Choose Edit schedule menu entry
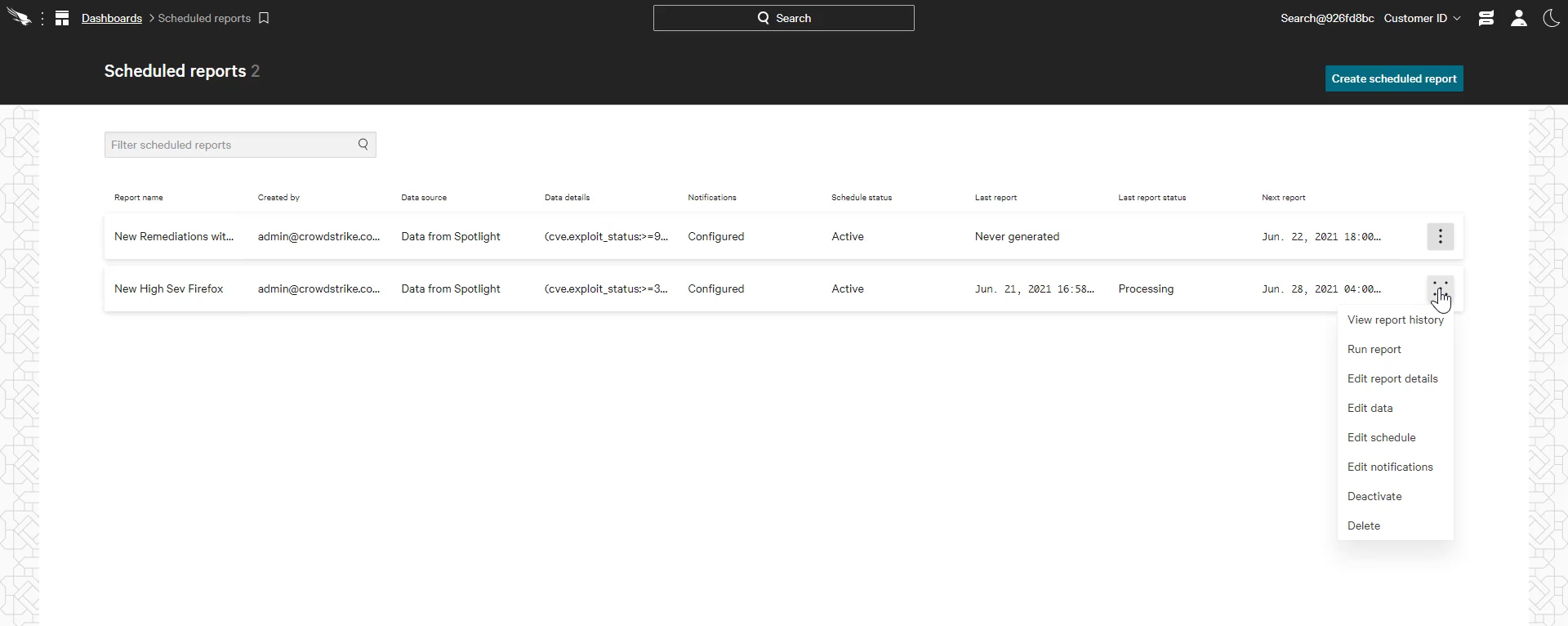This screenshot has height=626, width=1568. click(1381, 437)
